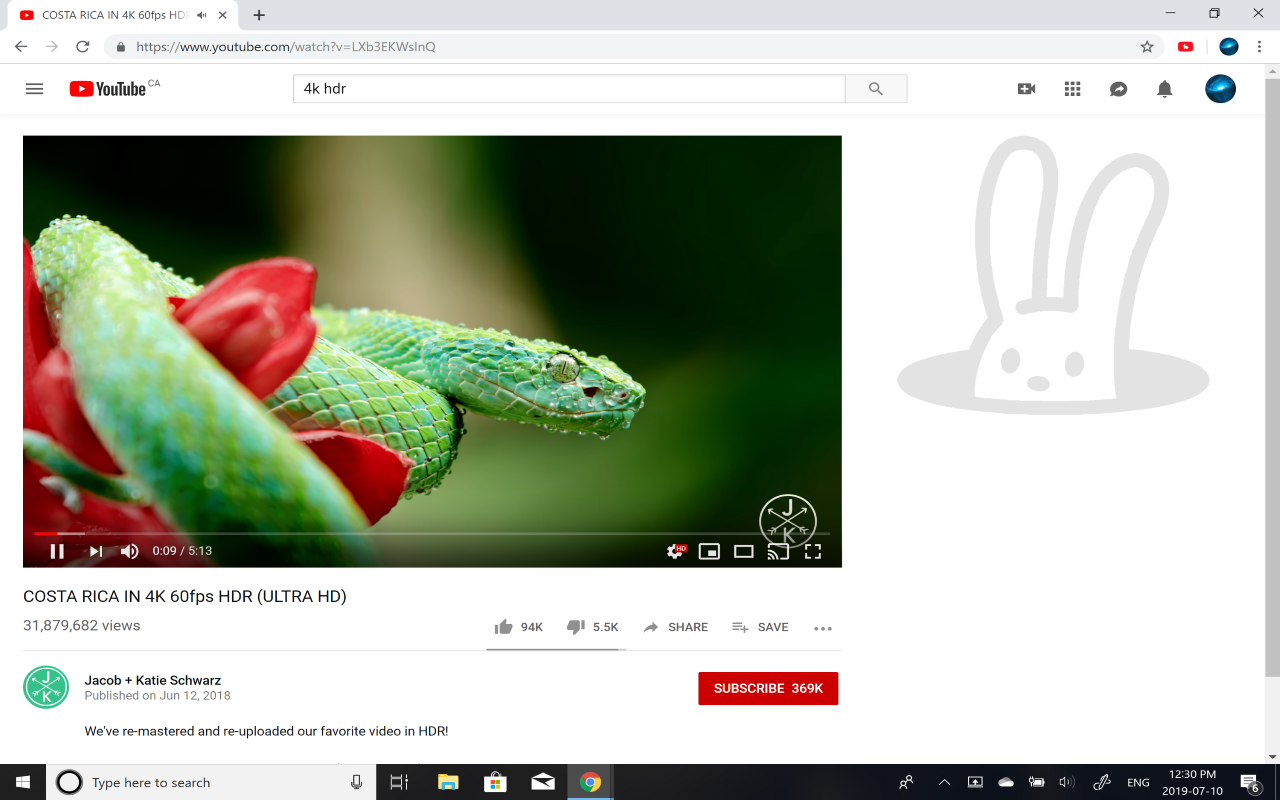Enable miniplayer mode
Viewport: 1280px width, 800px height.
click(709, 550)
